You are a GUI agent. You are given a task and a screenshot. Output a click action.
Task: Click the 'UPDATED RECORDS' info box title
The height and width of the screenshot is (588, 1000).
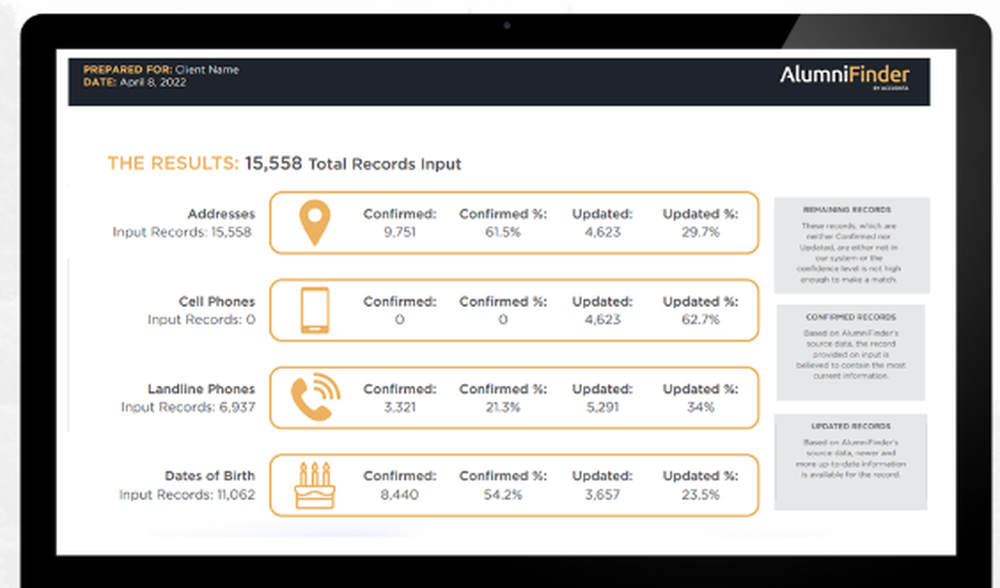click(x=851, y=426)
